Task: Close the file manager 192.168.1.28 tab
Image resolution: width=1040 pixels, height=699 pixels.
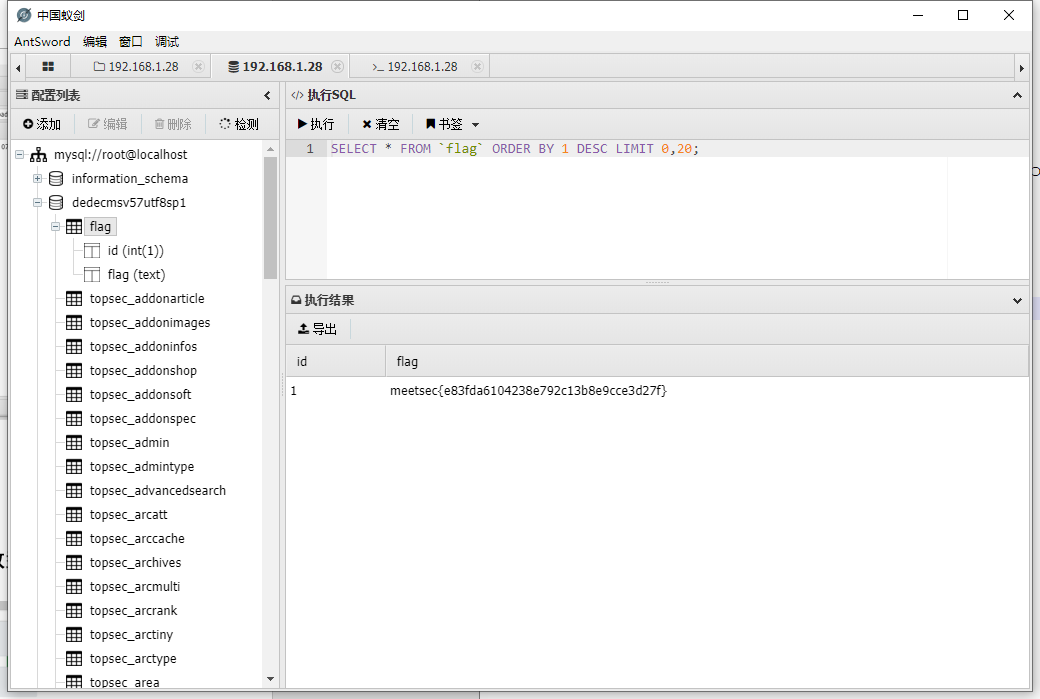Action: [x=198, y=66]
